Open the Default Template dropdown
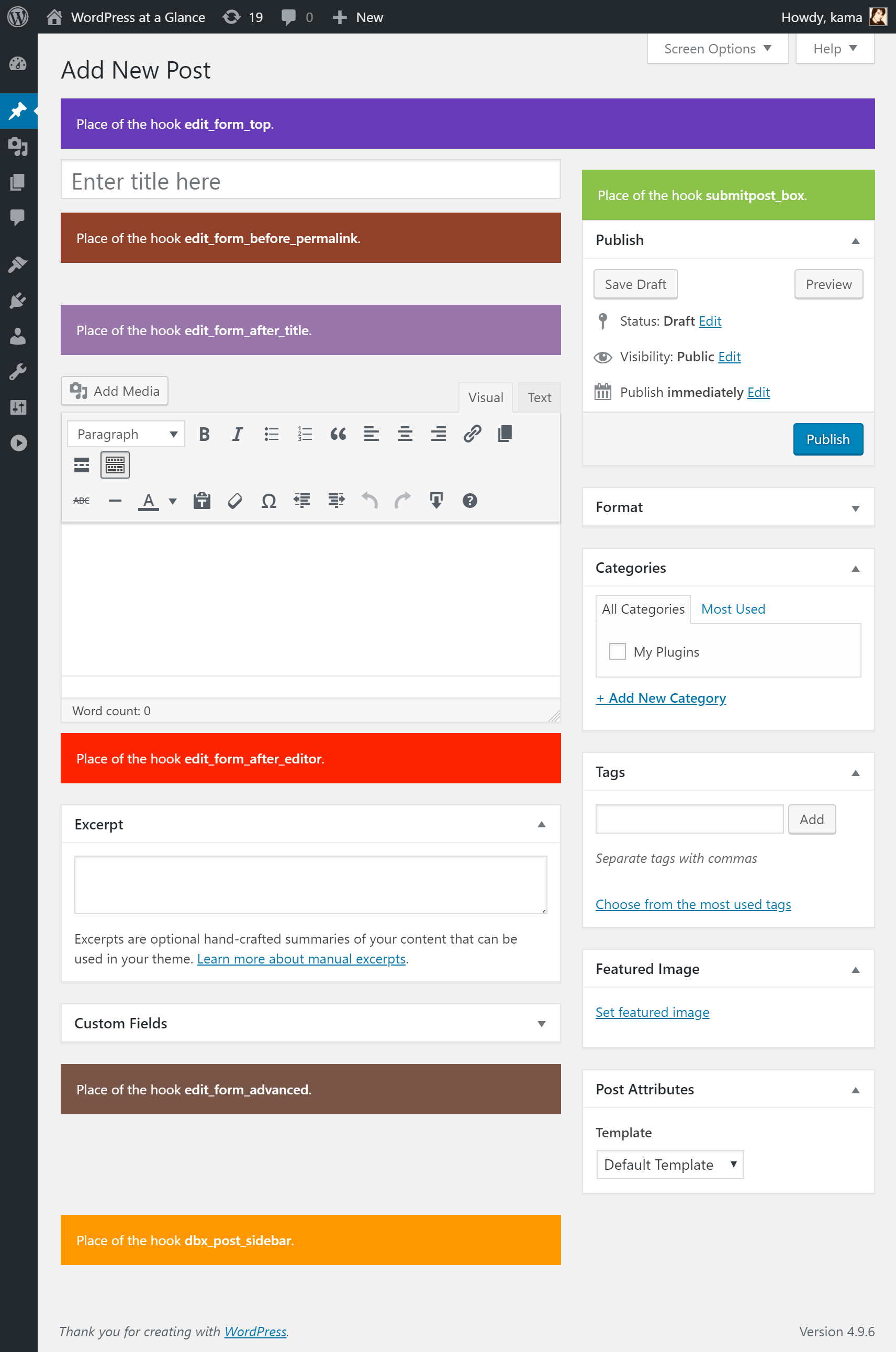Screen dimensions: 896x1352 (670, 1164)
